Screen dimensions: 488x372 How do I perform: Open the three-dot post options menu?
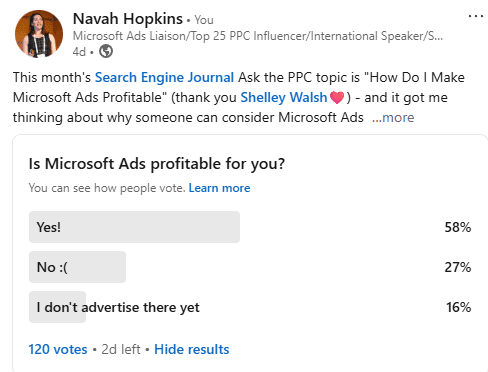476,16
